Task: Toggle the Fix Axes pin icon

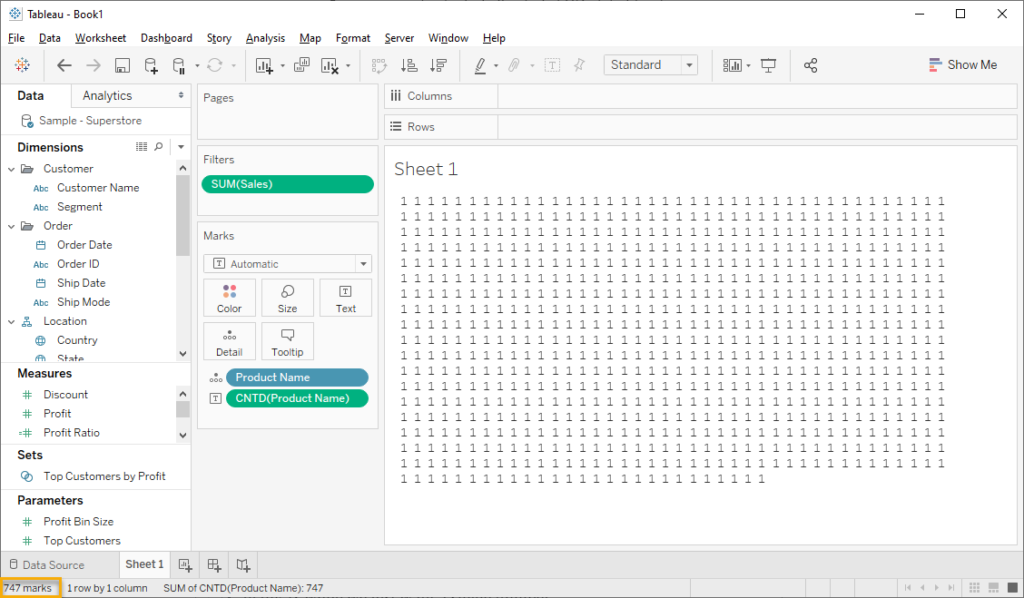Action: click(579, 65)
